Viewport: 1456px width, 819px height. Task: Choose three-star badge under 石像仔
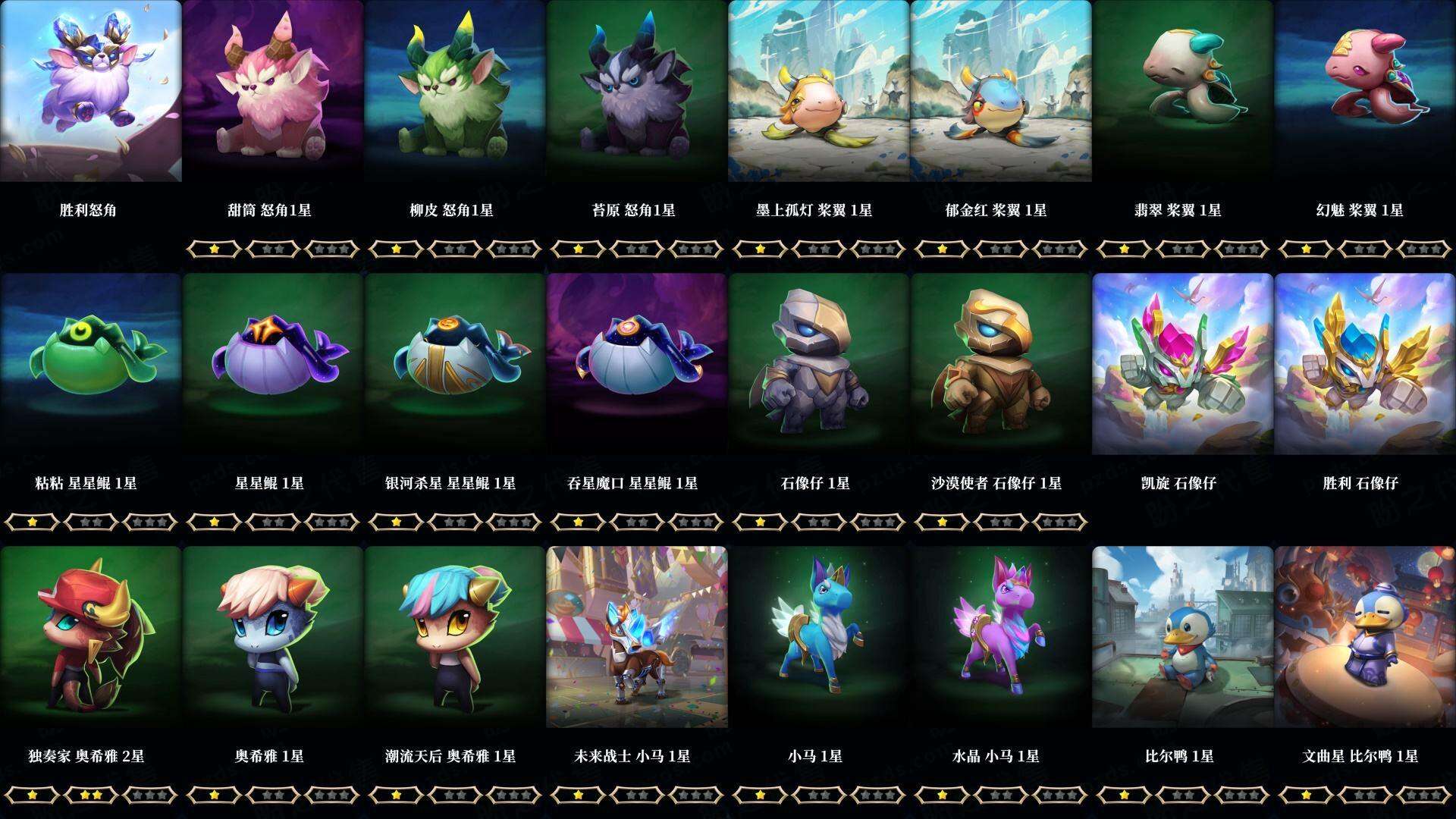tap(877, 522)
